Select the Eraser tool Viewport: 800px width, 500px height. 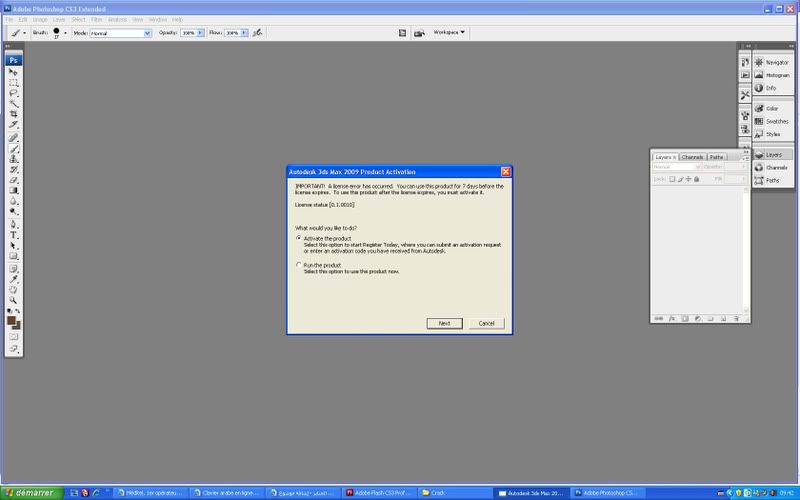point(14,180)
